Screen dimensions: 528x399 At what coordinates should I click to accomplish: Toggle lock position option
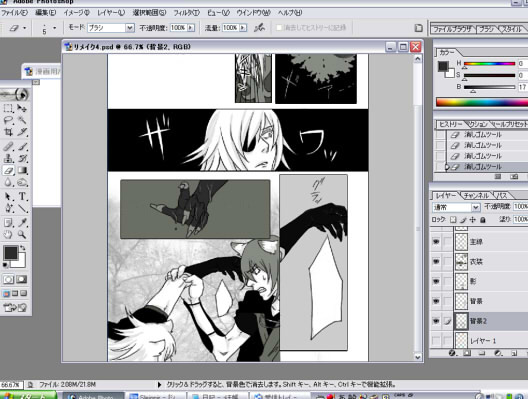click(x=473, y=220)
